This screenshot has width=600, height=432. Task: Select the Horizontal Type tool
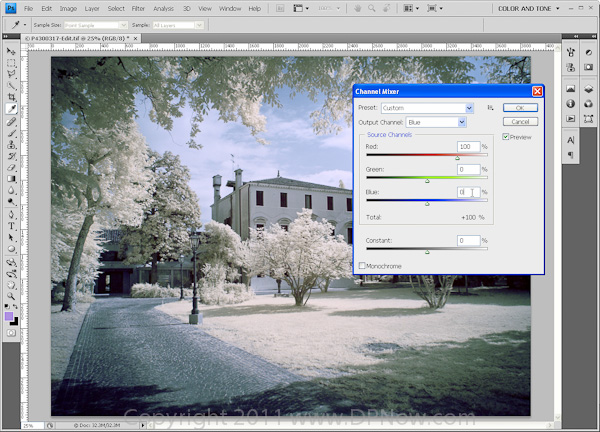click(x=11, y=226)
